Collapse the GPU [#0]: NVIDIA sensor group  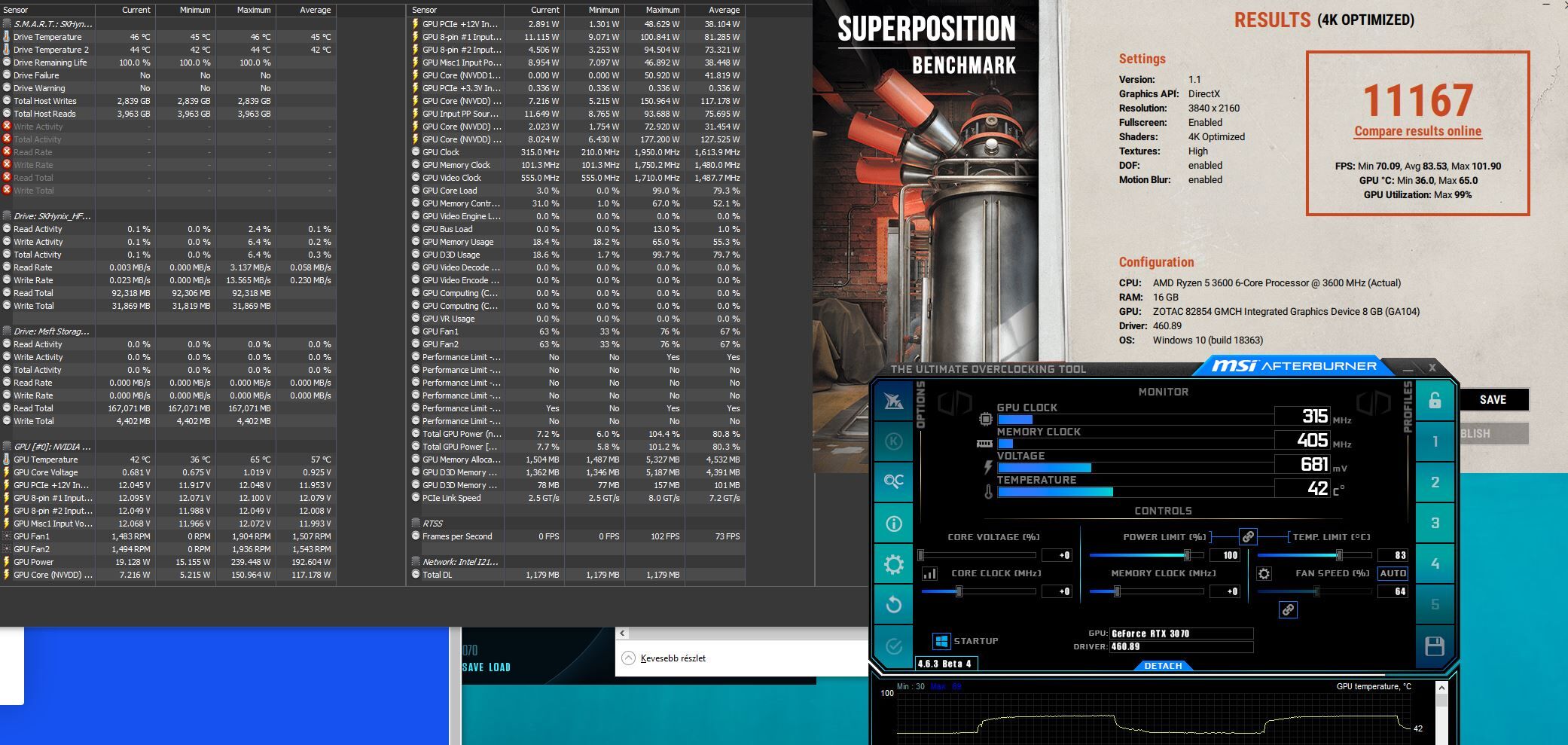click(x=7, y=447)
